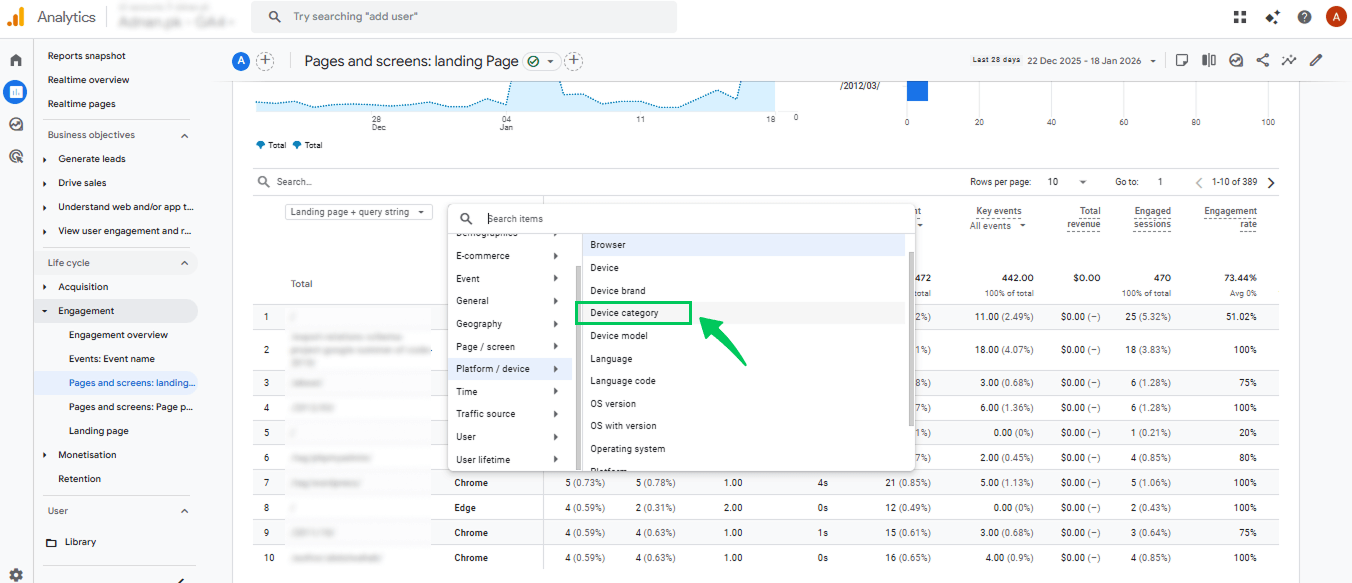Open the Google apps grid icon

[x=1240, y=17]
